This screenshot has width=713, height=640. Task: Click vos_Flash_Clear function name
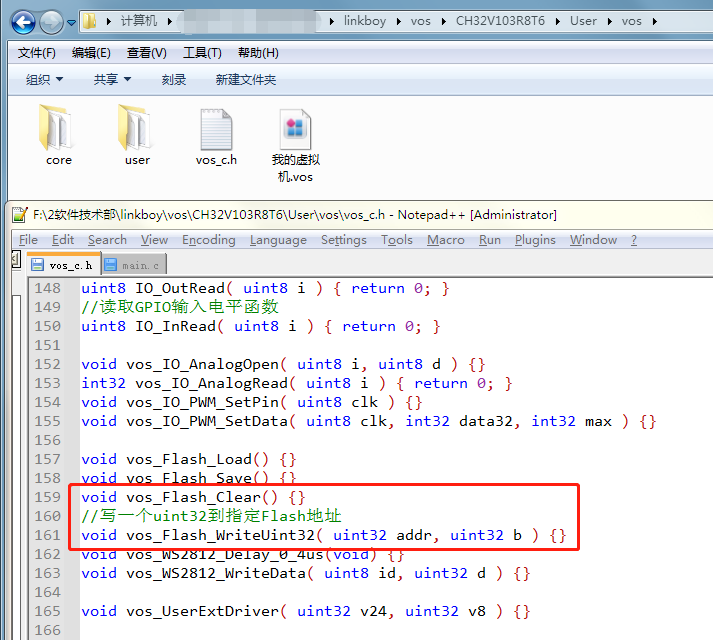pyautogui.click(x=194, y=497)
